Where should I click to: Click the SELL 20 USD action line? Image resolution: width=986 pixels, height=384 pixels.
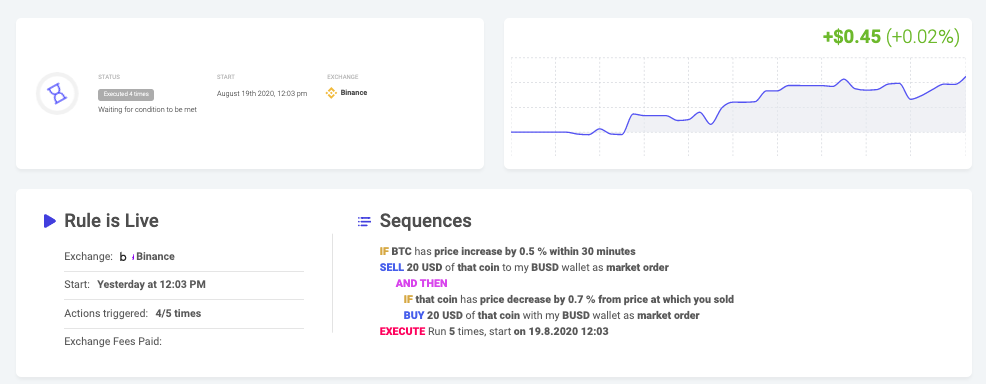(x=524, y=267)
